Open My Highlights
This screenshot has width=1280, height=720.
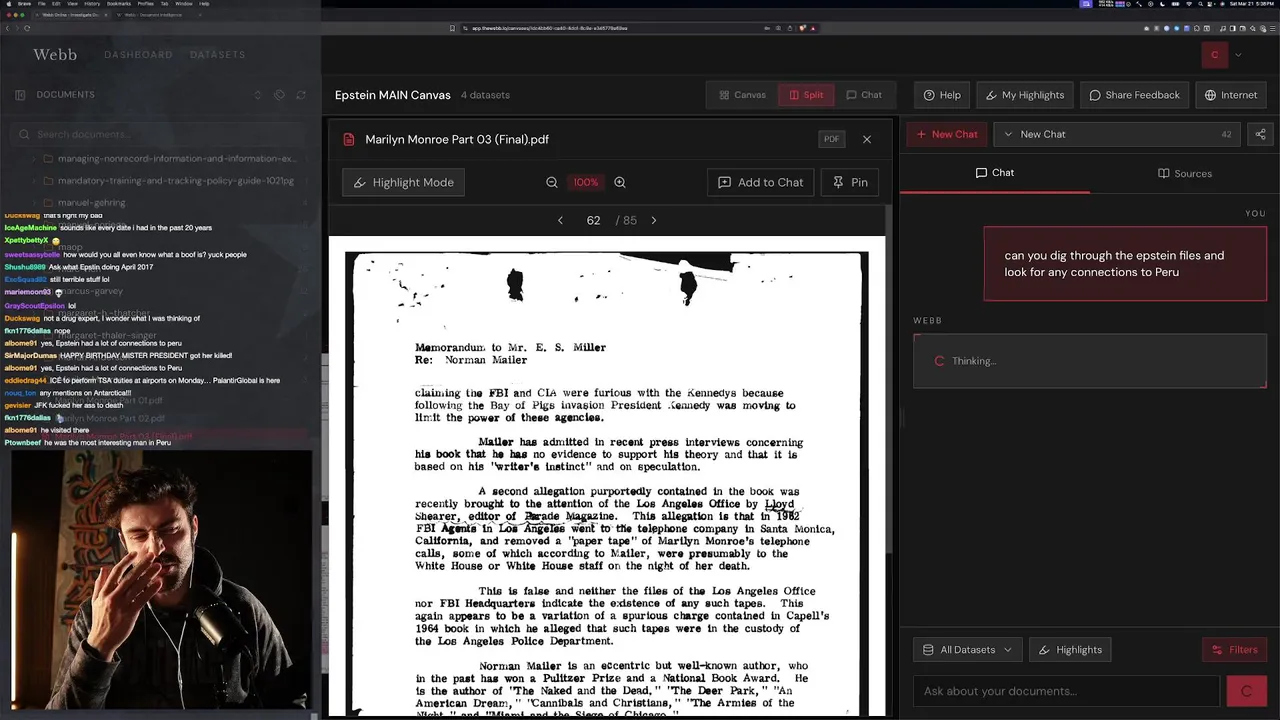[x=1025, y=95]
